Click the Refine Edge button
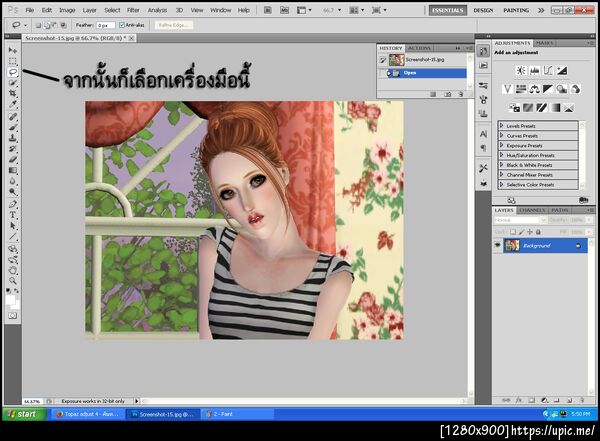 pyautogui.click(x=173, y=25)
